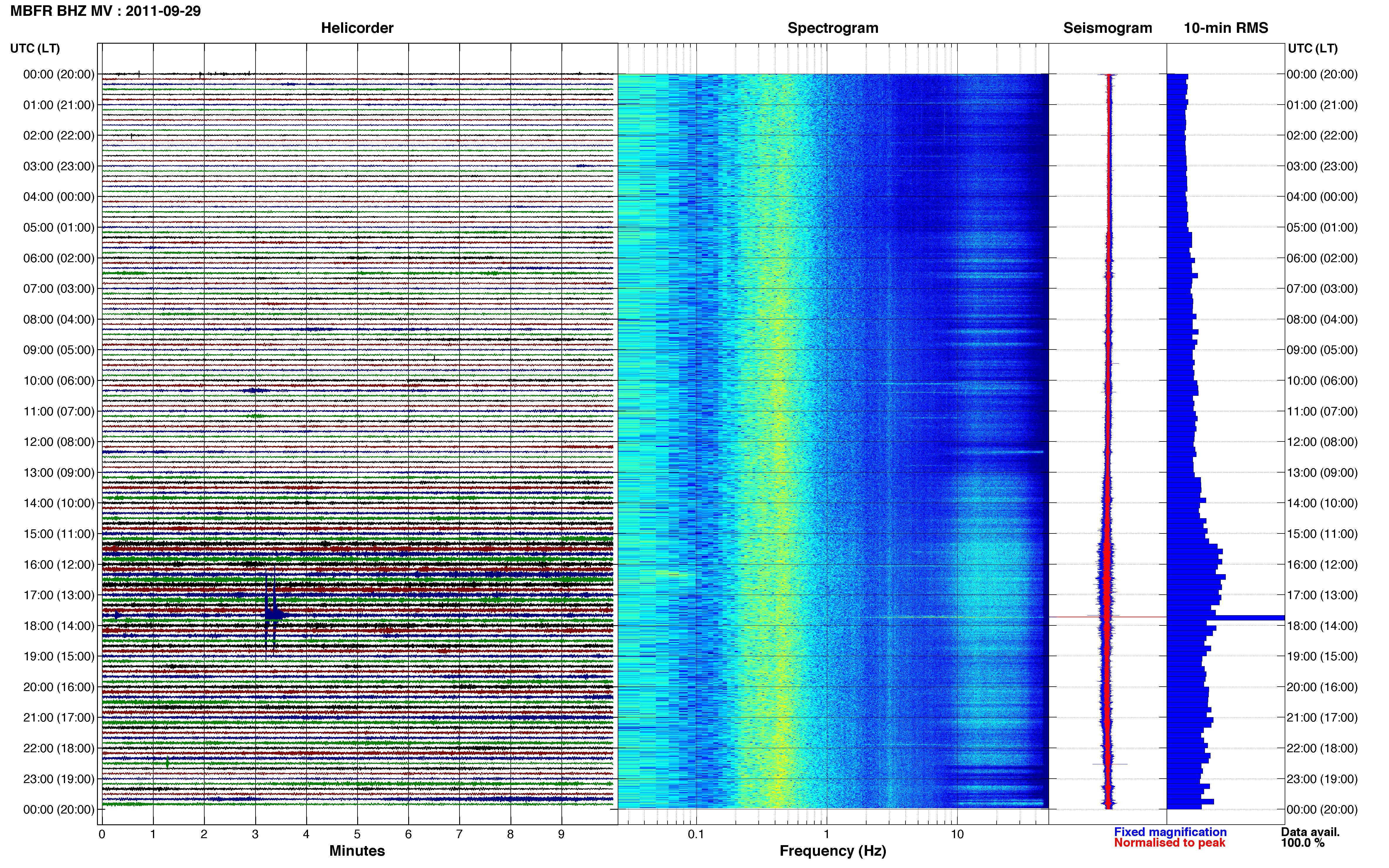The image size is (1389, 868).
Task: Click '01:00 (21:00)' on the helicorder time axis
Action: 59,105
